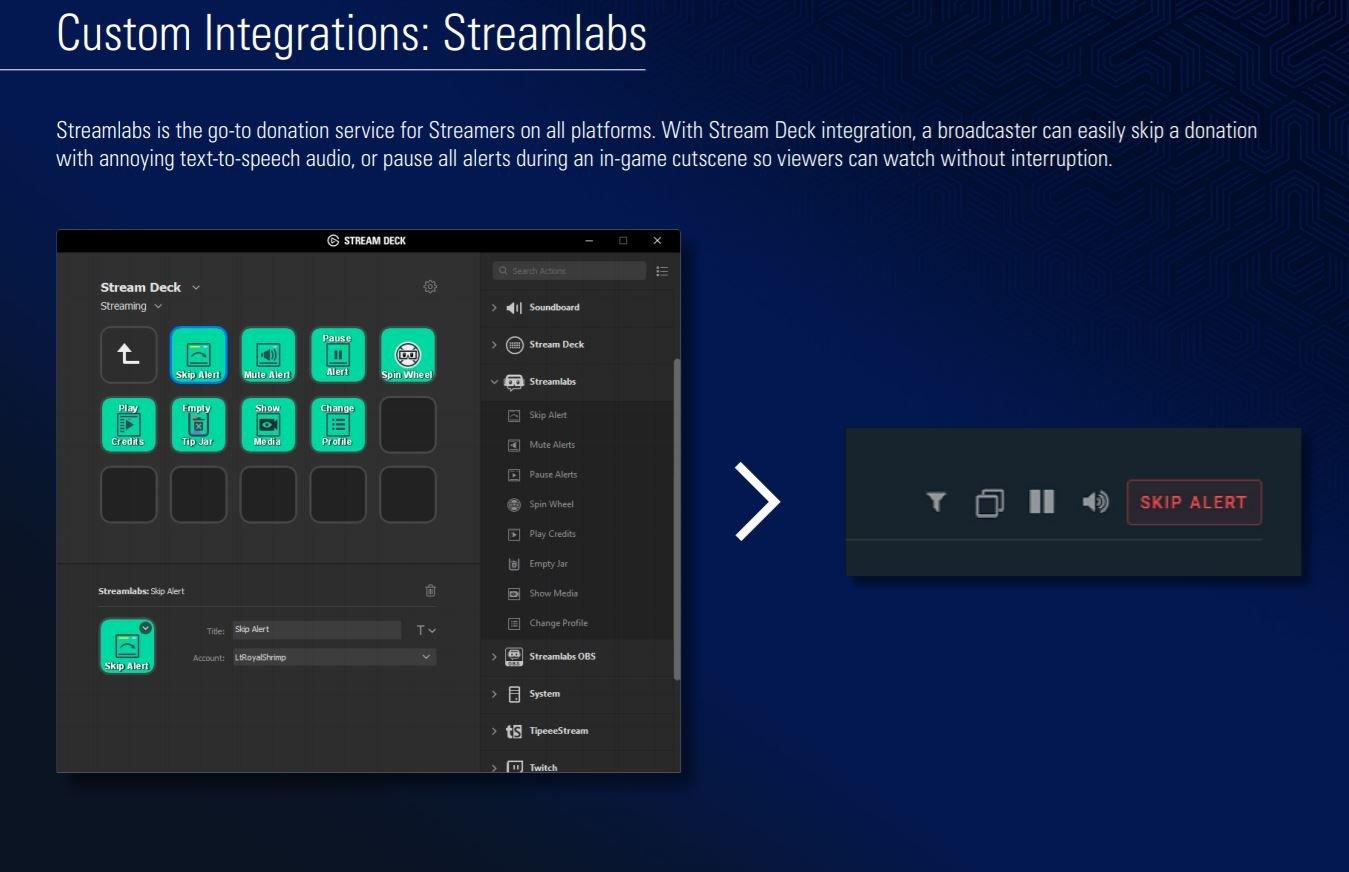This screenshot has height=872, width=1349.
Task: Open the Streaming profile menu
Action: (131, 306)
